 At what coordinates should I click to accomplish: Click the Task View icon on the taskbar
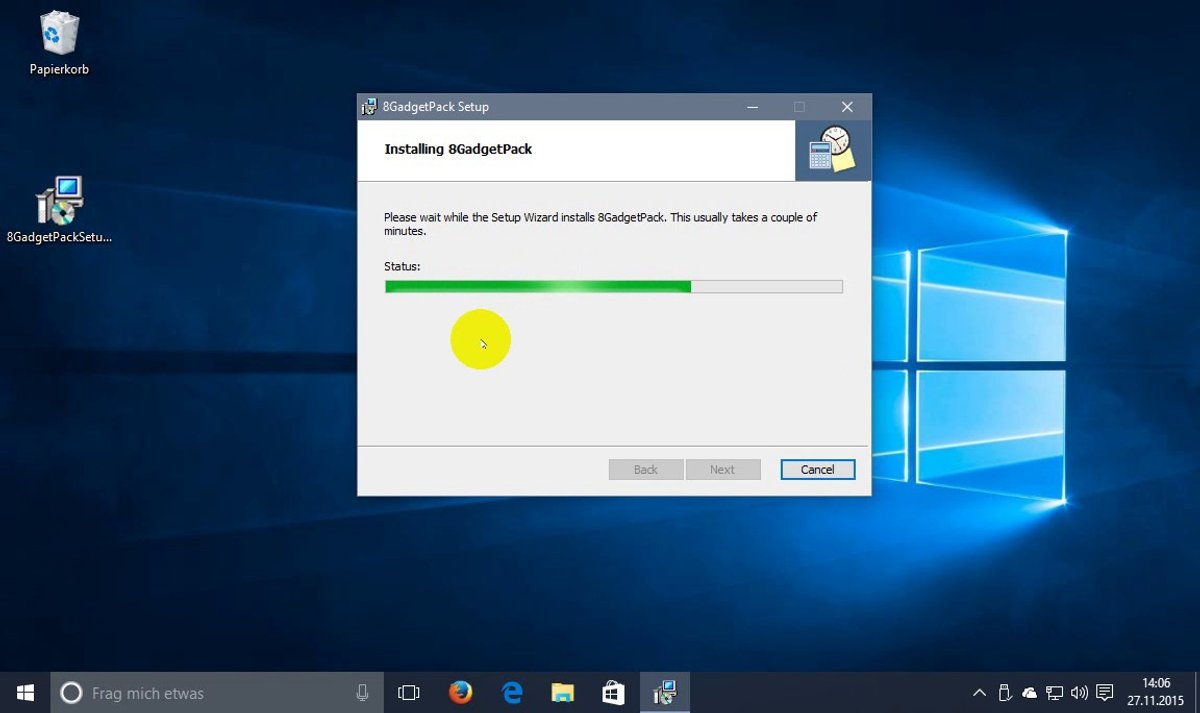(x=409, y=691)
